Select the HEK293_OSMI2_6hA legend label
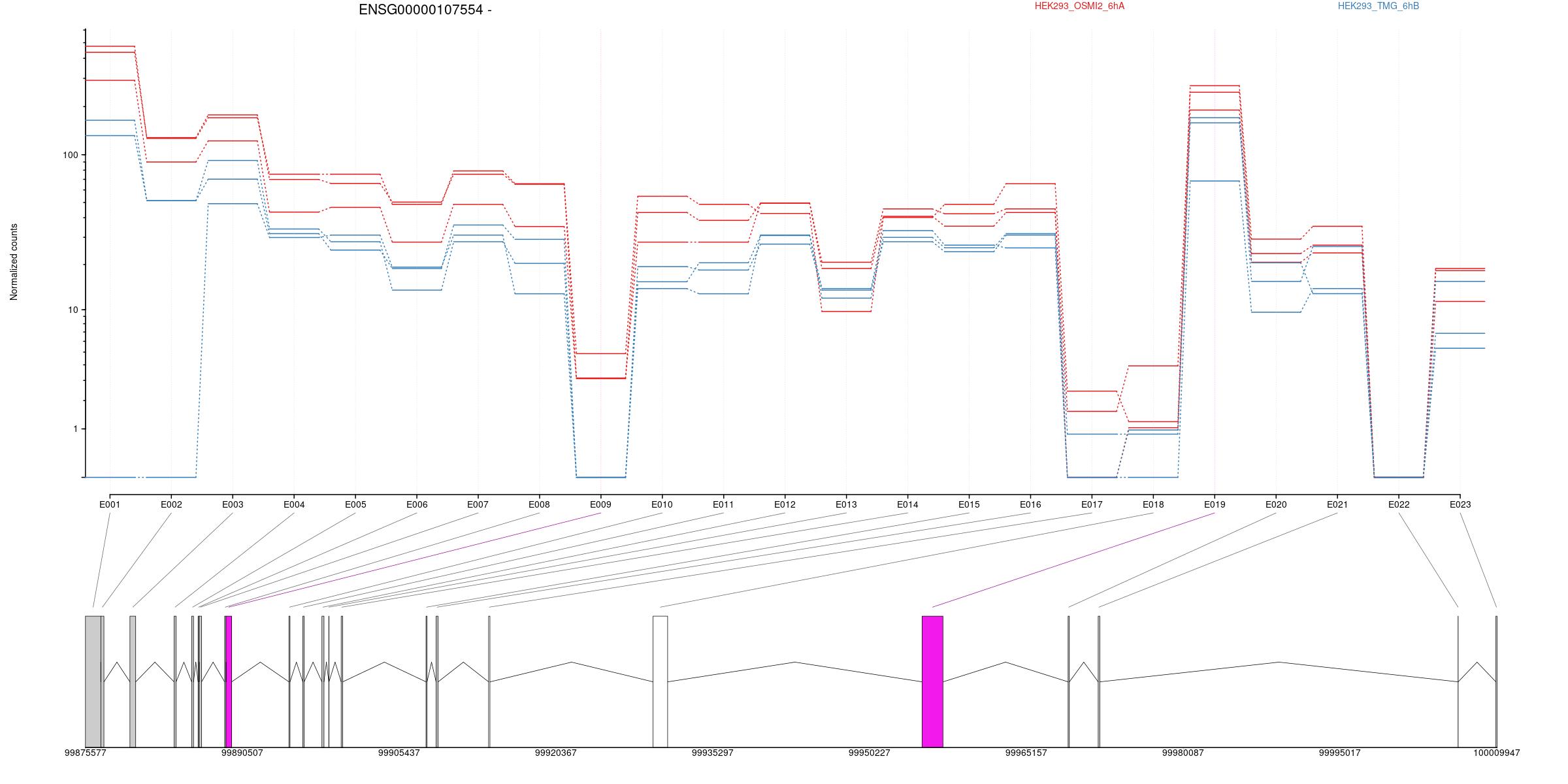This screenshot has width=1568, height=784. pos(1079,6)
